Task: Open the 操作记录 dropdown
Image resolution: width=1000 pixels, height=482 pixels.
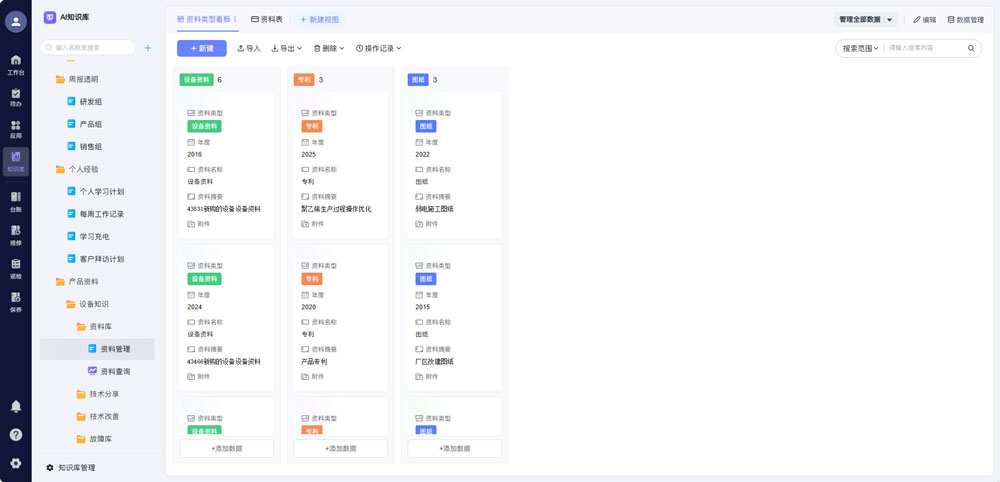Action: coord(379,48)
